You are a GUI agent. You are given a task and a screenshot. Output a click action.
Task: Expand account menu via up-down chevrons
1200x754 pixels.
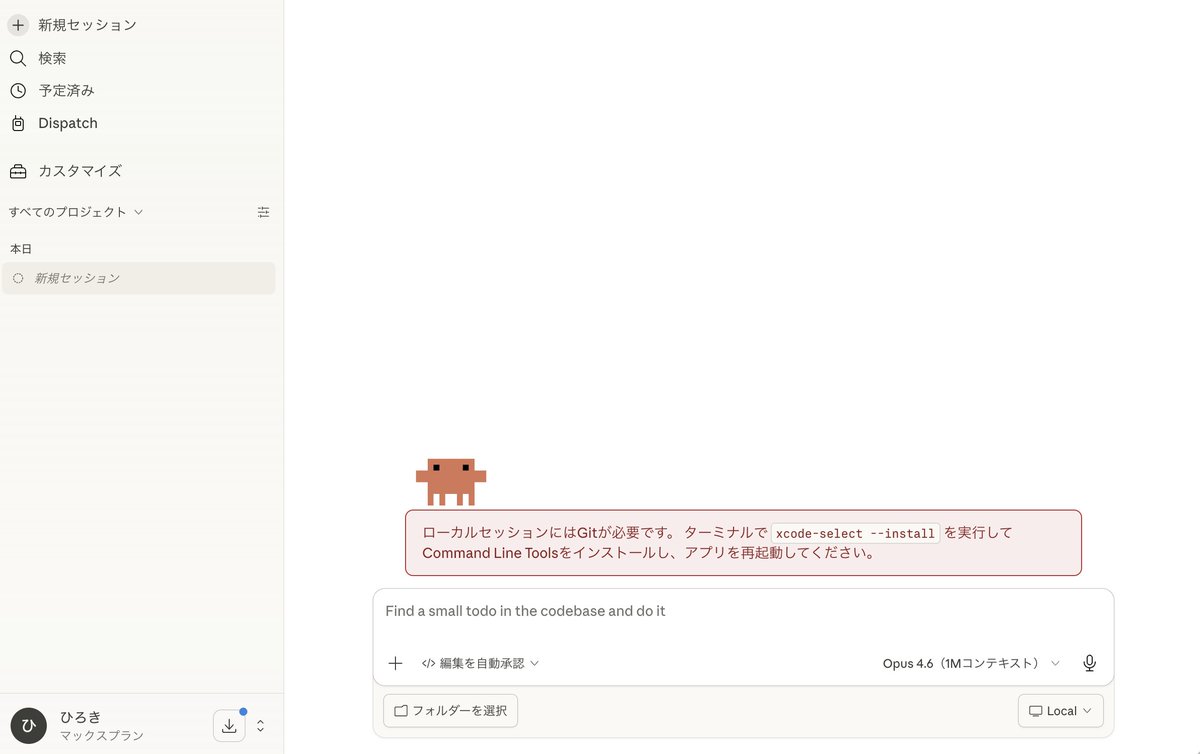tap(260, 726)
